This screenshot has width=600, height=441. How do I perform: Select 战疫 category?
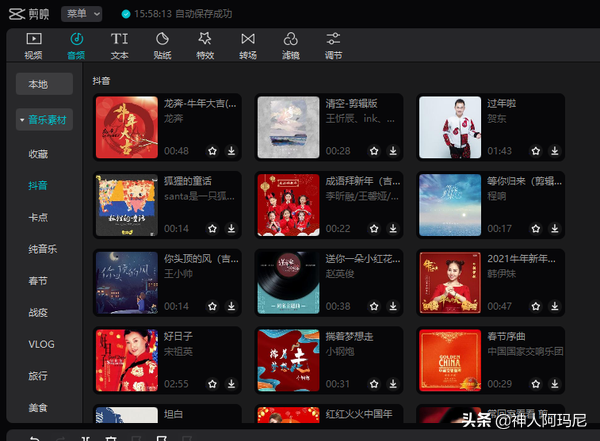[38, 313]
